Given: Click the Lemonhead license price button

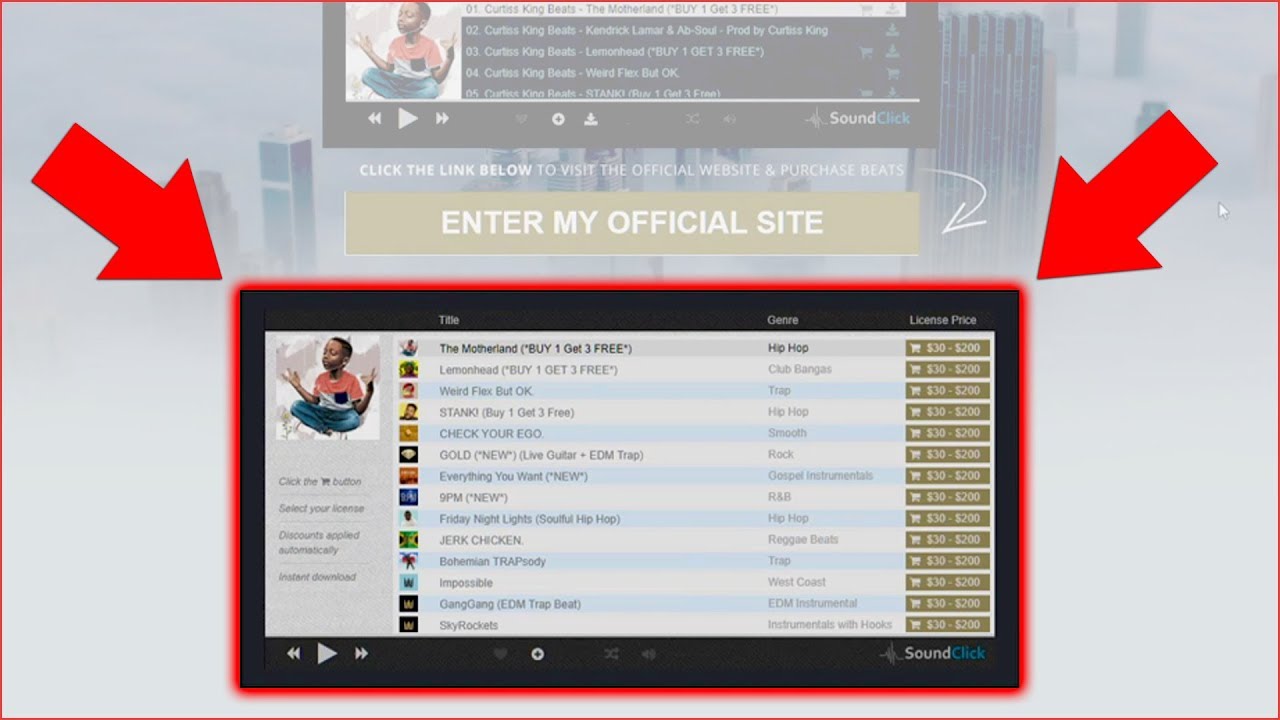Looking at the screenshot, I should coord(948,370).
